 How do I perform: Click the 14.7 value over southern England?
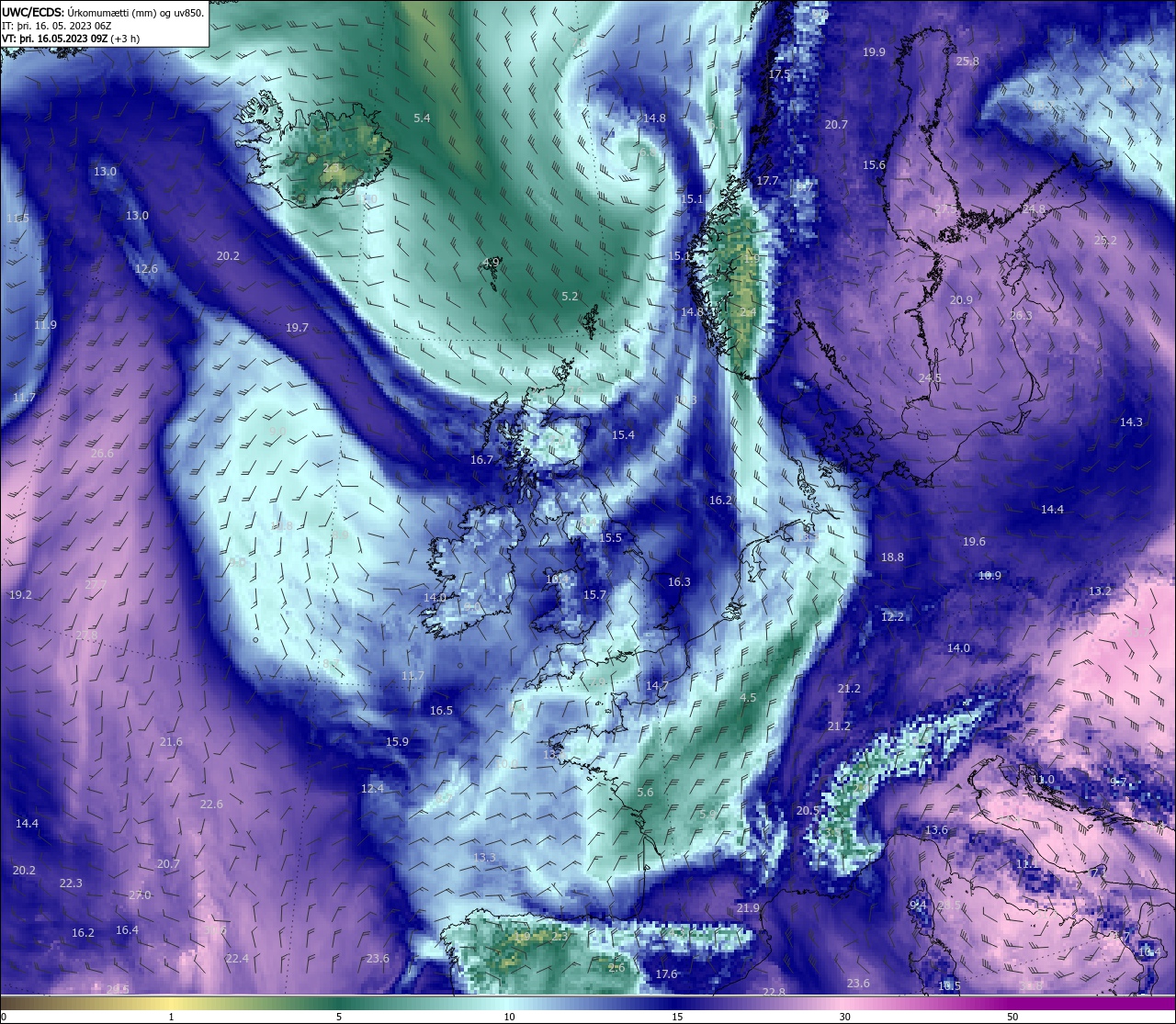(x=657, y=686)
